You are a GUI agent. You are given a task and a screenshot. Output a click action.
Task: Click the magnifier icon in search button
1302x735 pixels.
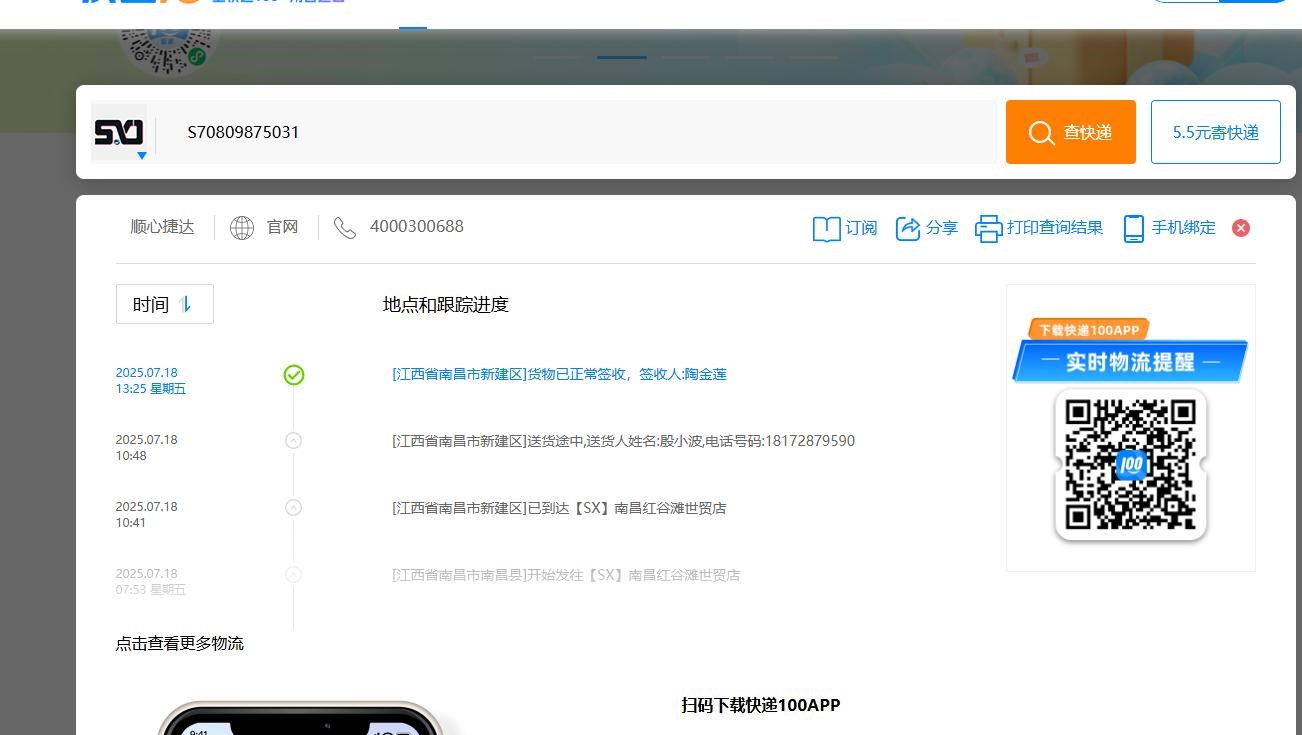pos(1041,133)
